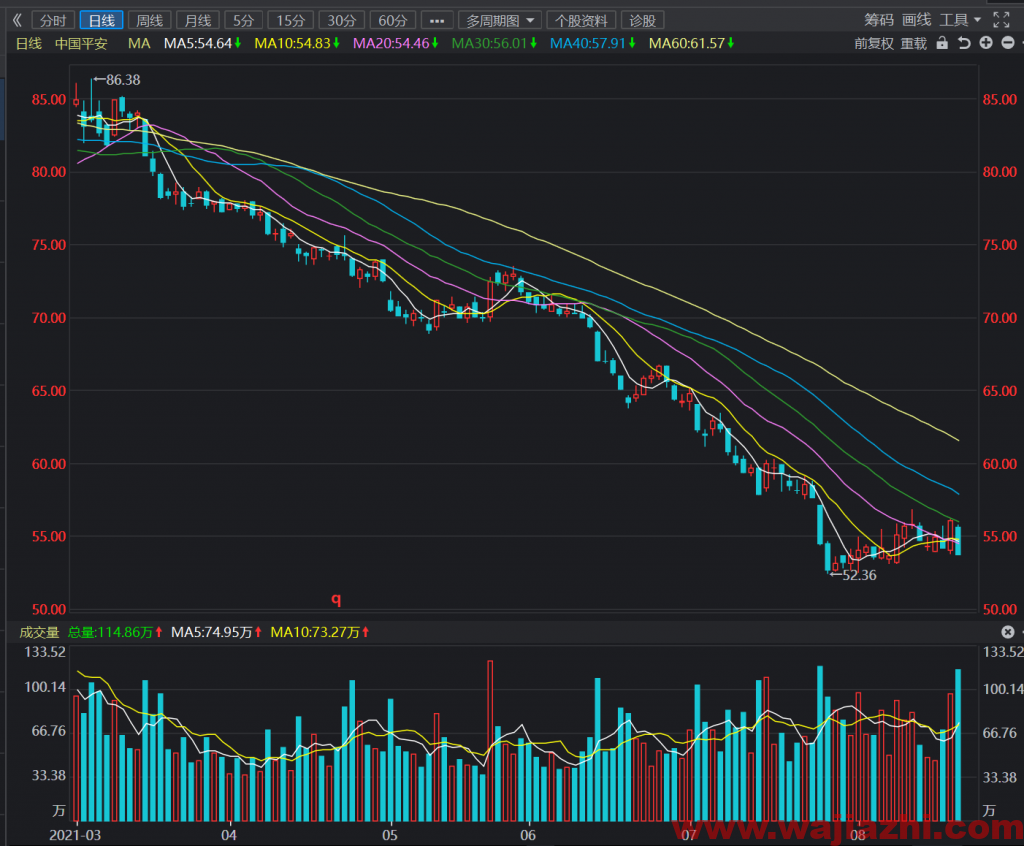Toggle the chart lock icon
Viewport: 1024px width, 846px height.
[942, 42]
